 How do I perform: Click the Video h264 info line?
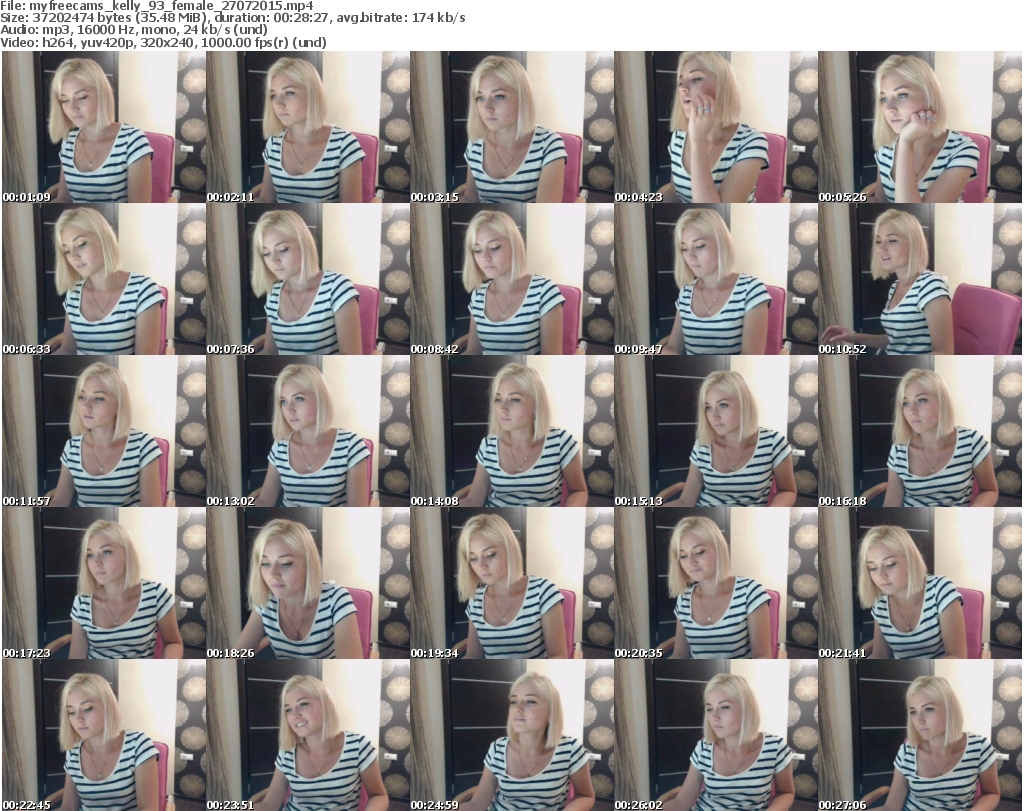coord(163,42)
